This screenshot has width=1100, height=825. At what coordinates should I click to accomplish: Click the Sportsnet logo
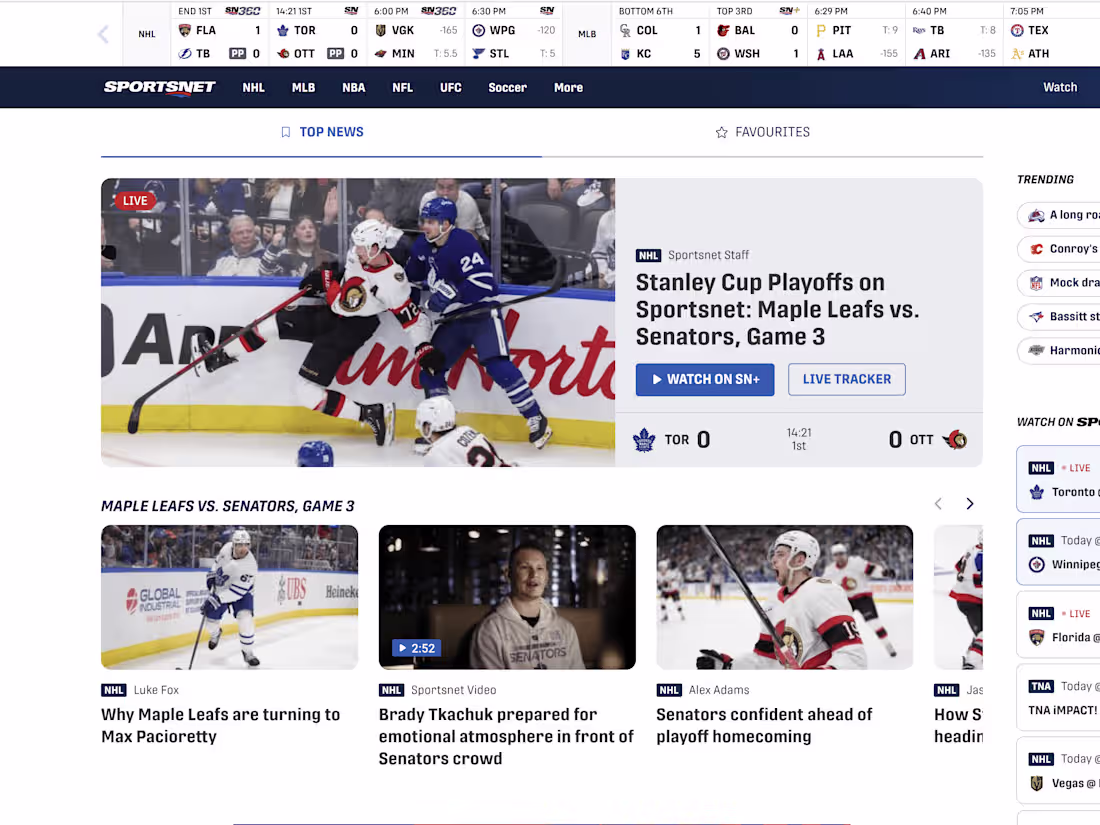pyautogui.click(x=159, y=88)
